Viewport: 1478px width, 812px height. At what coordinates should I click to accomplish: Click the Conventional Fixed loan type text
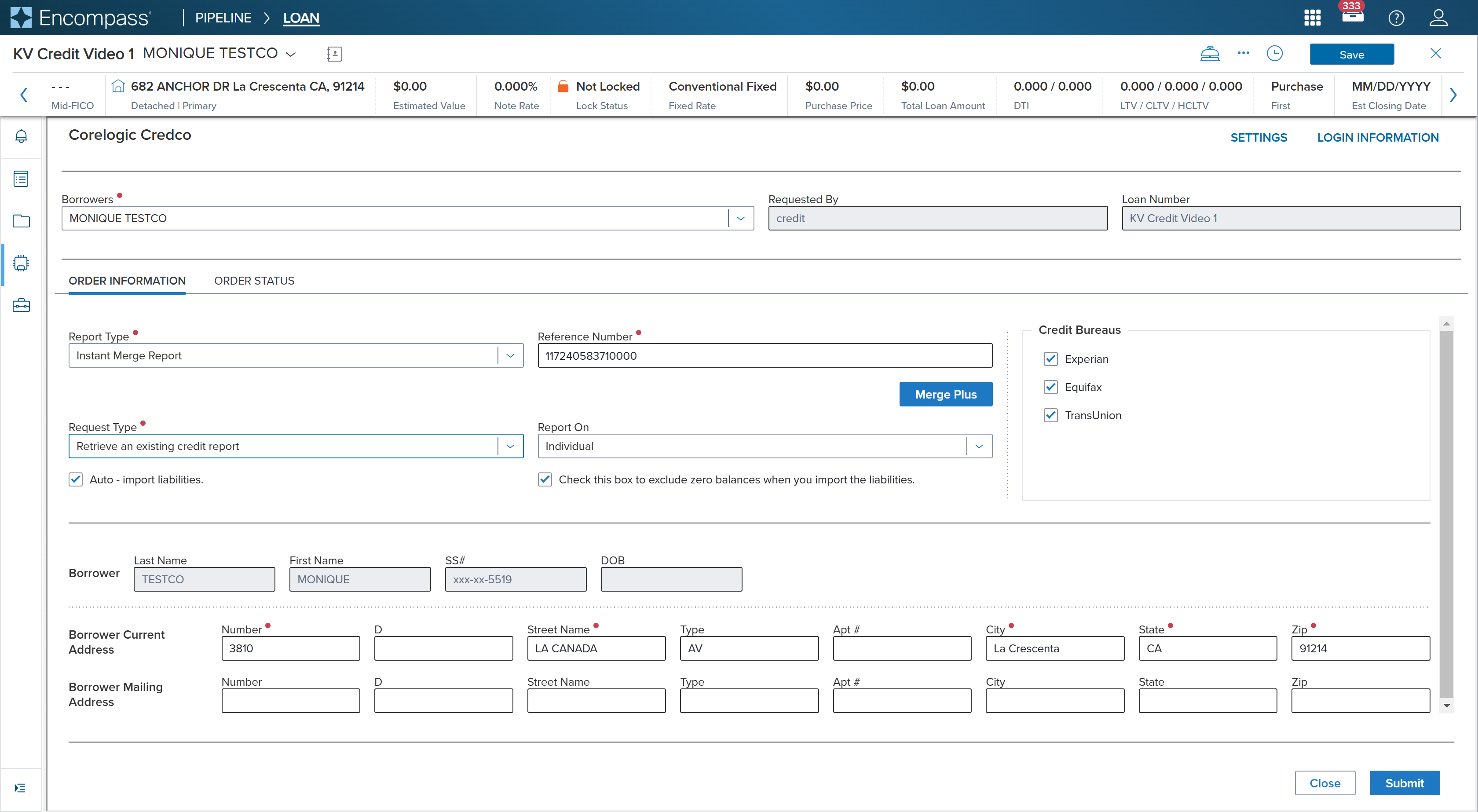(x=722, y=86)
